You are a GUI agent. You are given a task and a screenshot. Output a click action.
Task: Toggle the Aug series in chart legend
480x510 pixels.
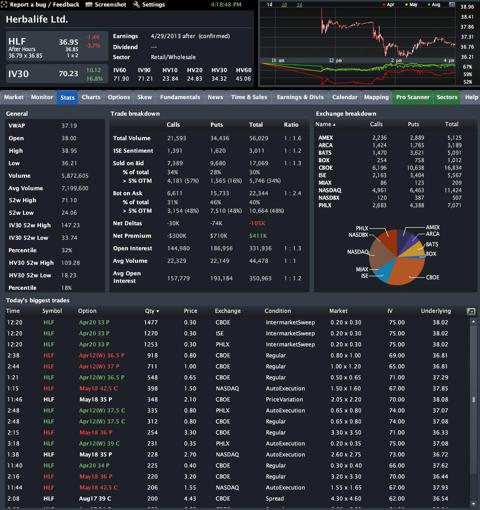(x=434, y=5)
